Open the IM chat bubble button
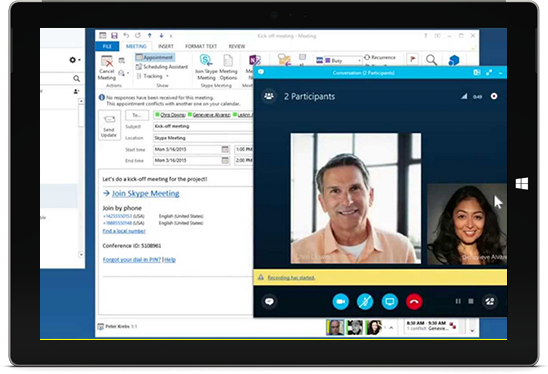The width and height of the screenshot is (548, 374). point(269,301)
